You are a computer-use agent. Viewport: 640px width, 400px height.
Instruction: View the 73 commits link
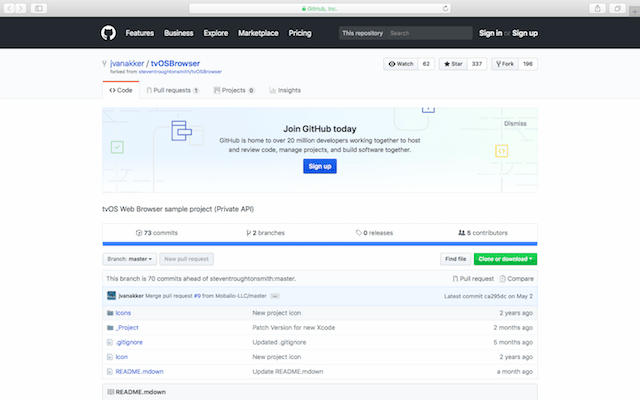coord(155,232)
